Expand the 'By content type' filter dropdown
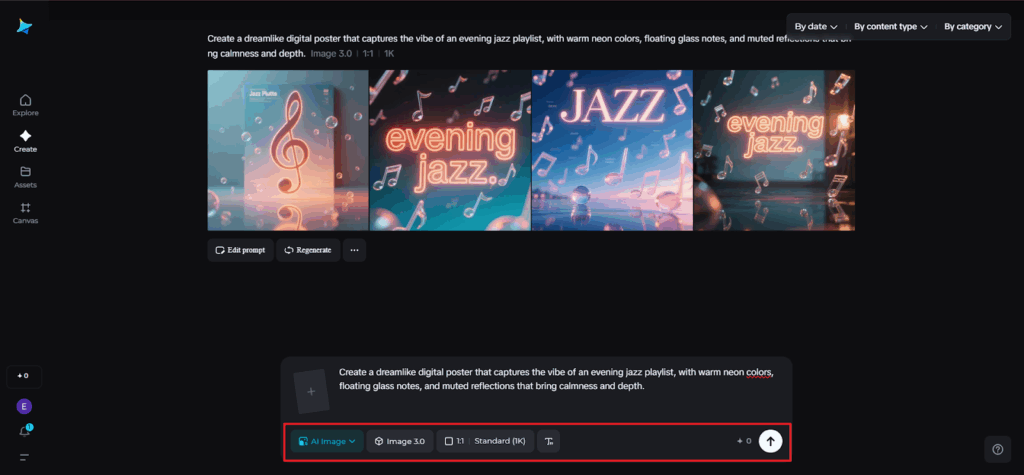 [890, 26]
